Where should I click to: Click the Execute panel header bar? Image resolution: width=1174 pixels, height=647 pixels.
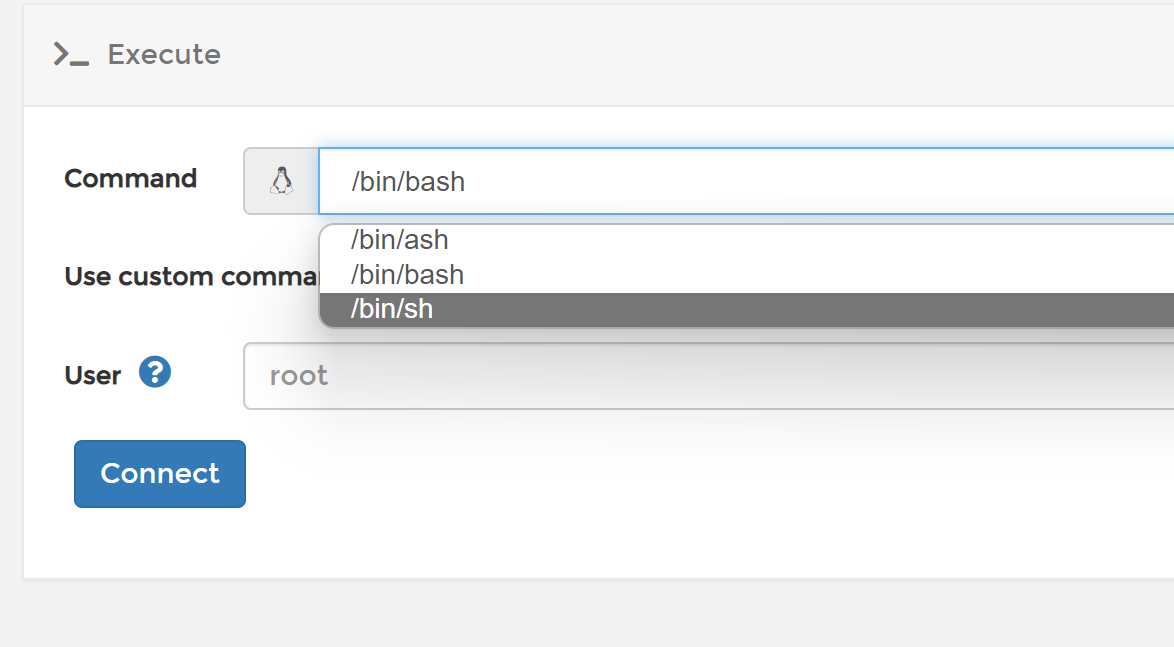tap(599, 55)
